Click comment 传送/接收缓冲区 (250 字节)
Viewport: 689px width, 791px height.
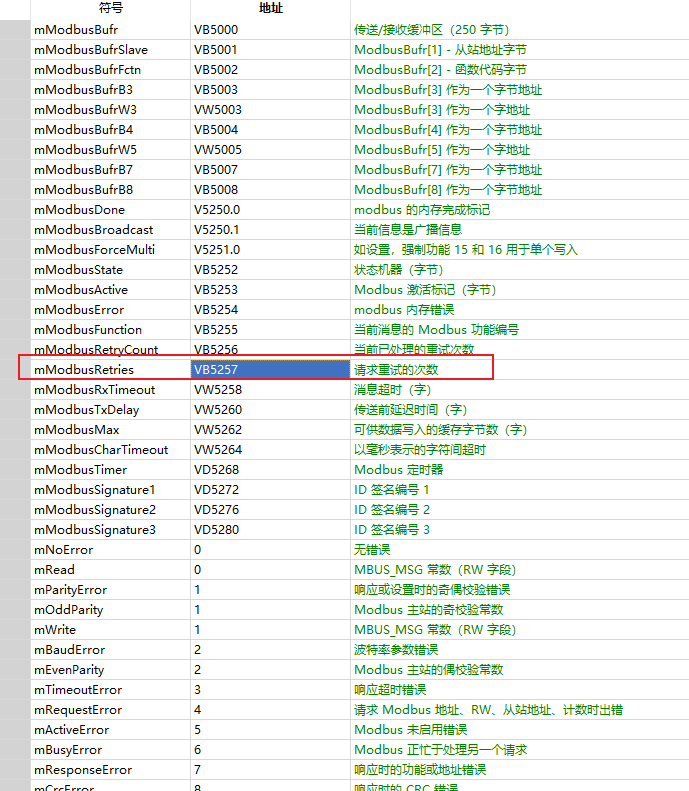tap(432, 30)
